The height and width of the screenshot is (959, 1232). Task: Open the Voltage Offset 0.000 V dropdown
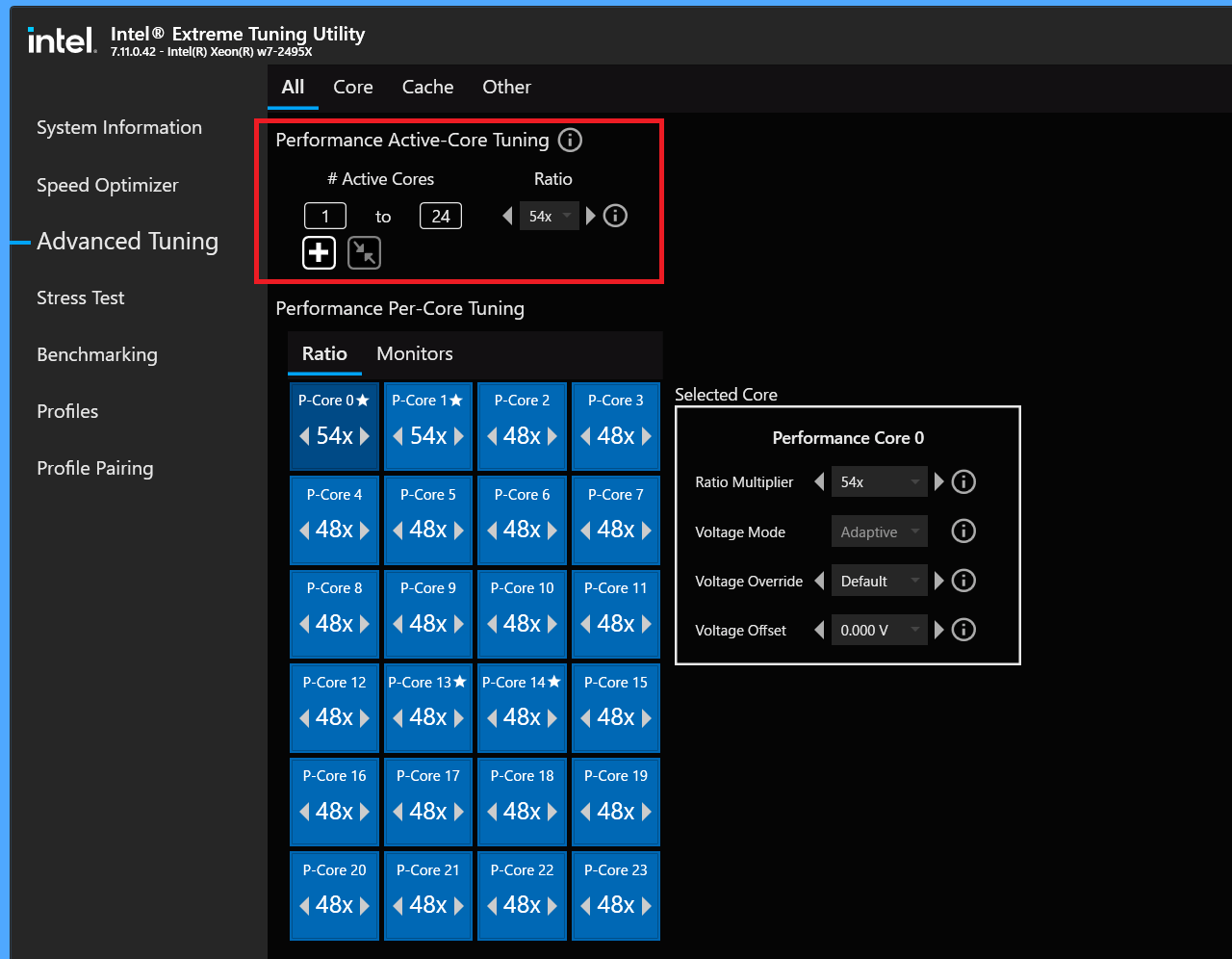pyautogui.click(x=879, y=630)
